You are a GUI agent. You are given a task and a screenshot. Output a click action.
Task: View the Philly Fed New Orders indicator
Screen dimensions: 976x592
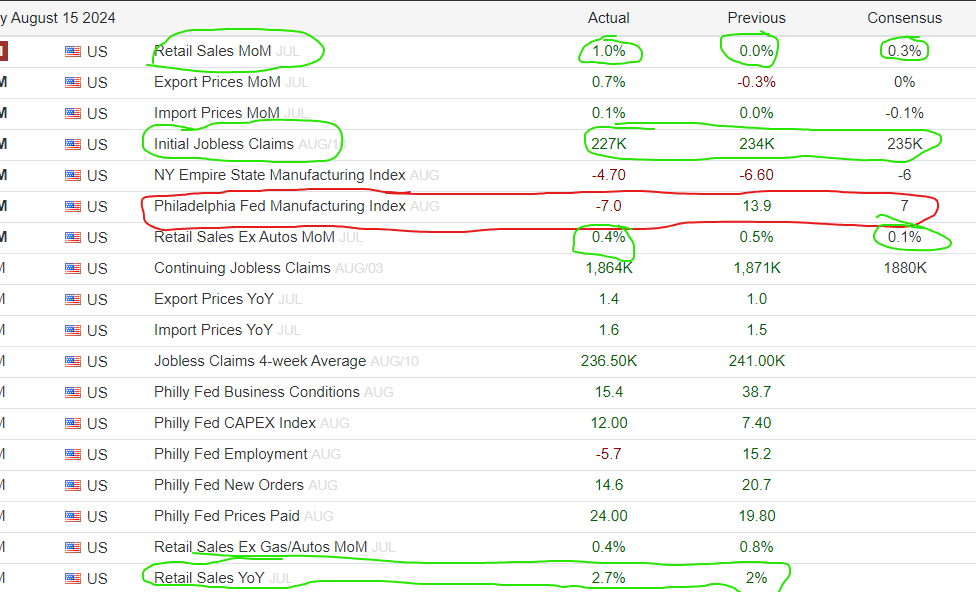click(228, 485)
